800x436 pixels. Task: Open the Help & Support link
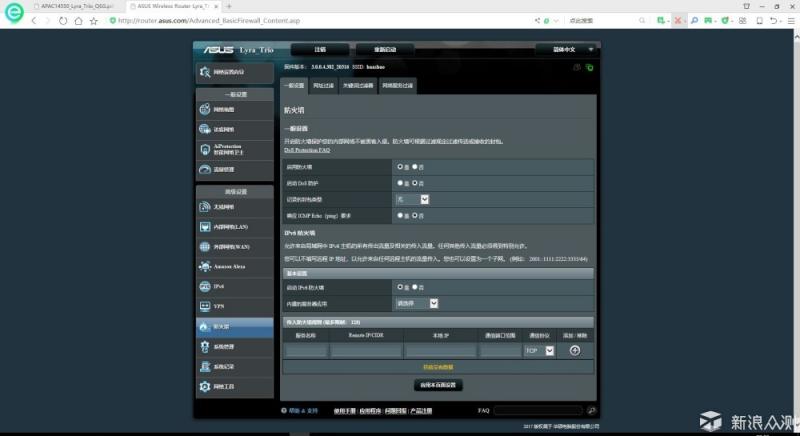pos(303,411)
